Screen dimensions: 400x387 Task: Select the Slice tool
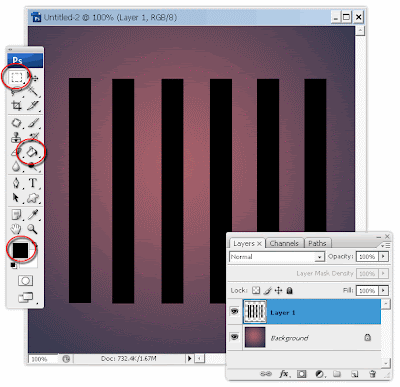tap(33, 105)
